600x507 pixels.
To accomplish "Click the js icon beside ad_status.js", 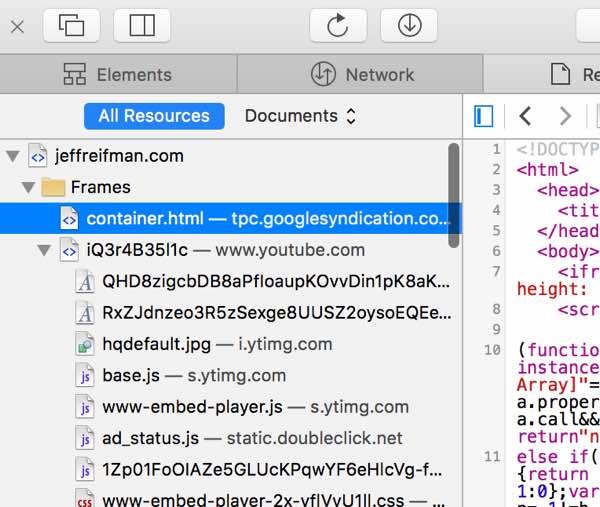I will tap(85, 439).
